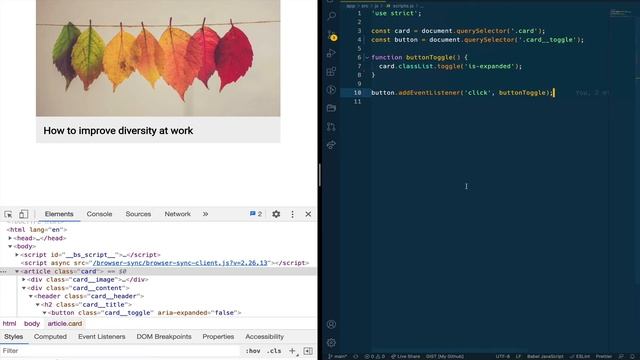
Task: Switch to the Elements tab
Action: 59,214
